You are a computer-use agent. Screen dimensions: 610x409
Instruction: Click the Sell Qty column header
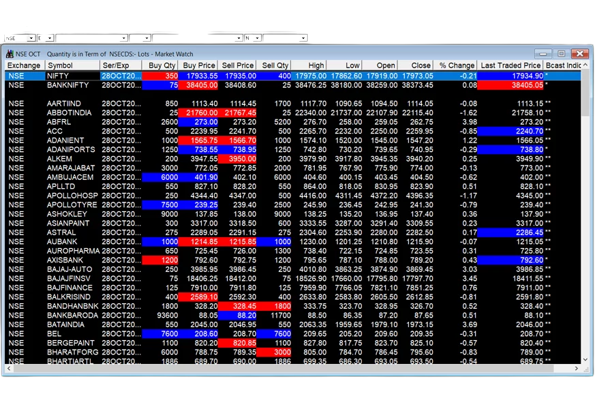[x=274, y=65]
